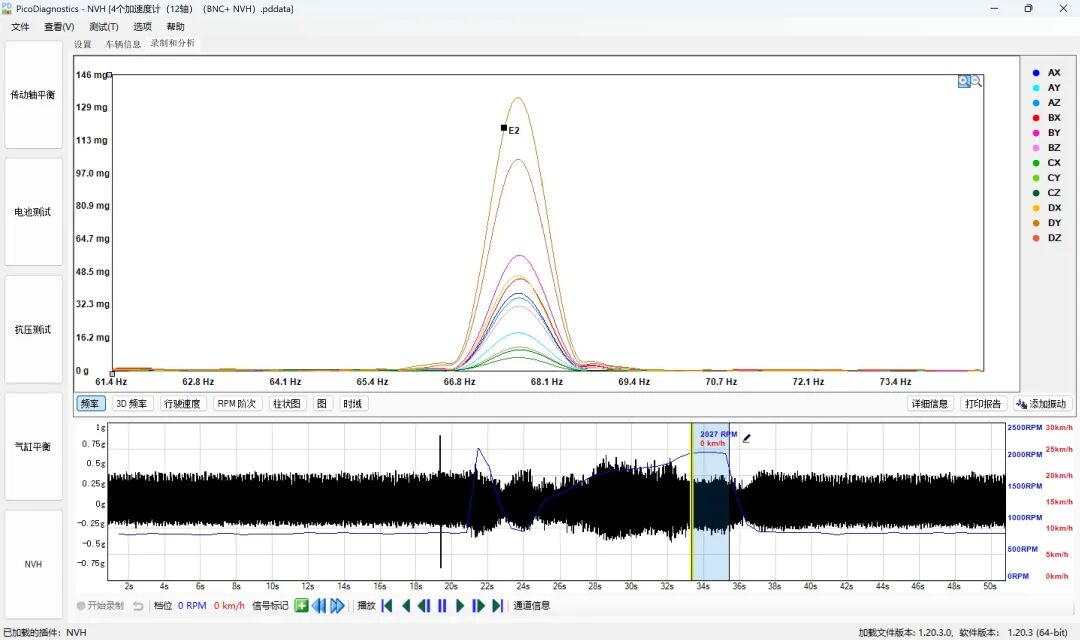Click the 打印报告 button
Screen dimensions: 1080x640
[984, 404]
